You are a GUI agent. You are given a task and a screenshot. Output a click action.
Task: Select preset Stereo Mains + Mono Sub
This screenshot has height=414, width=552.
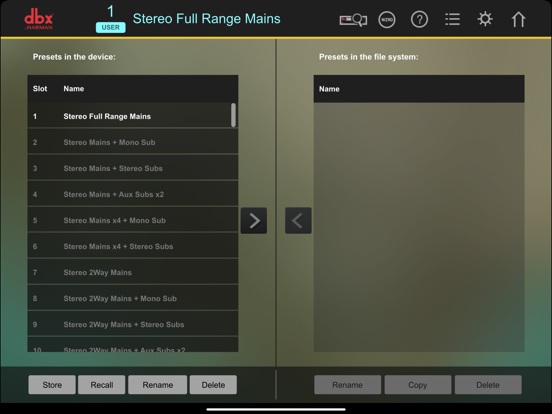(133, 142)
